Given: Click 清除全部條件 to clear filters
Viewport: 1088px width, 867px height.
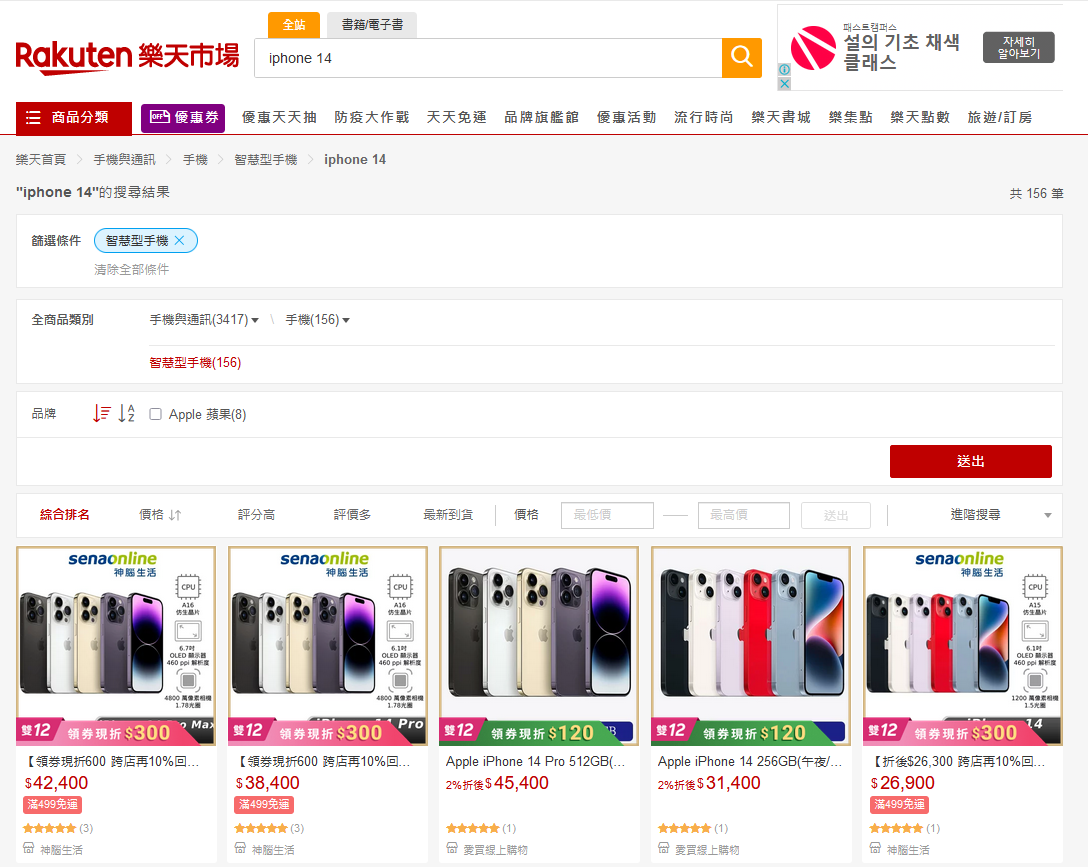Looking at the screenshot, I should point(131,269).
